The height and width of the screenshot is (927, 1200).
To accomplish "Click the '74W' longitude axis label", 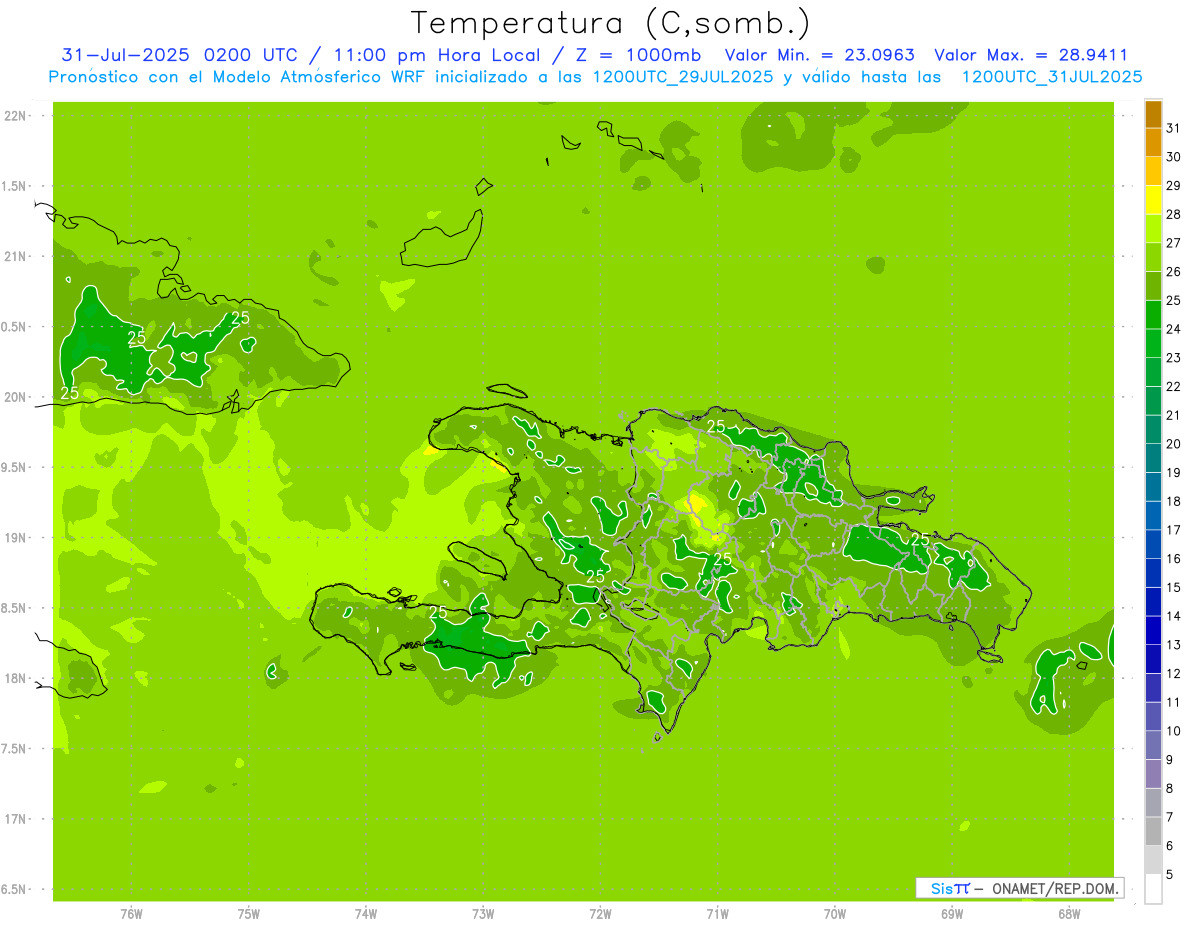I will [366, 914].
